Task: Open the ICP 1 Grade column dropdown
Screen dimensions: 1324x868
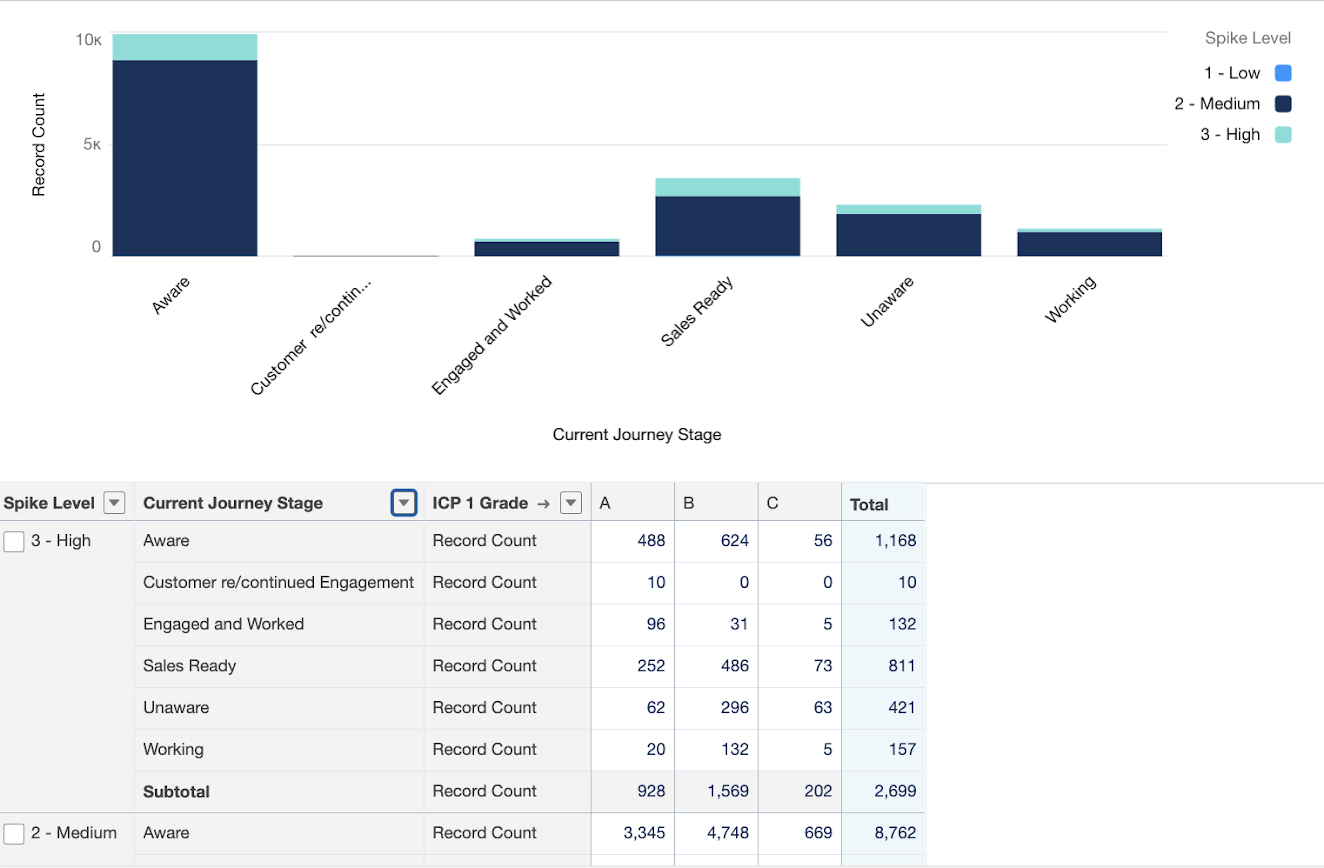Action: click(571, 503)
